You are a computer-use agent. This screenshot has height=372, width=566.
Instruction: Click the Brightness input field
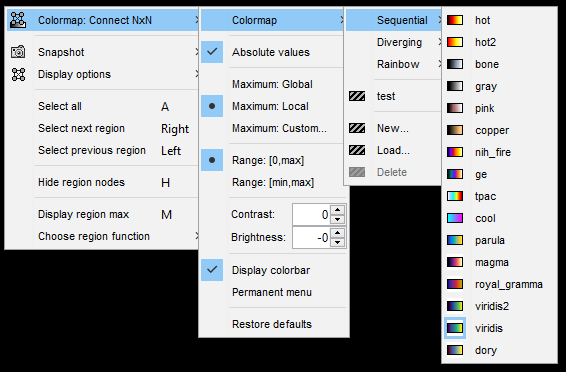312,237
